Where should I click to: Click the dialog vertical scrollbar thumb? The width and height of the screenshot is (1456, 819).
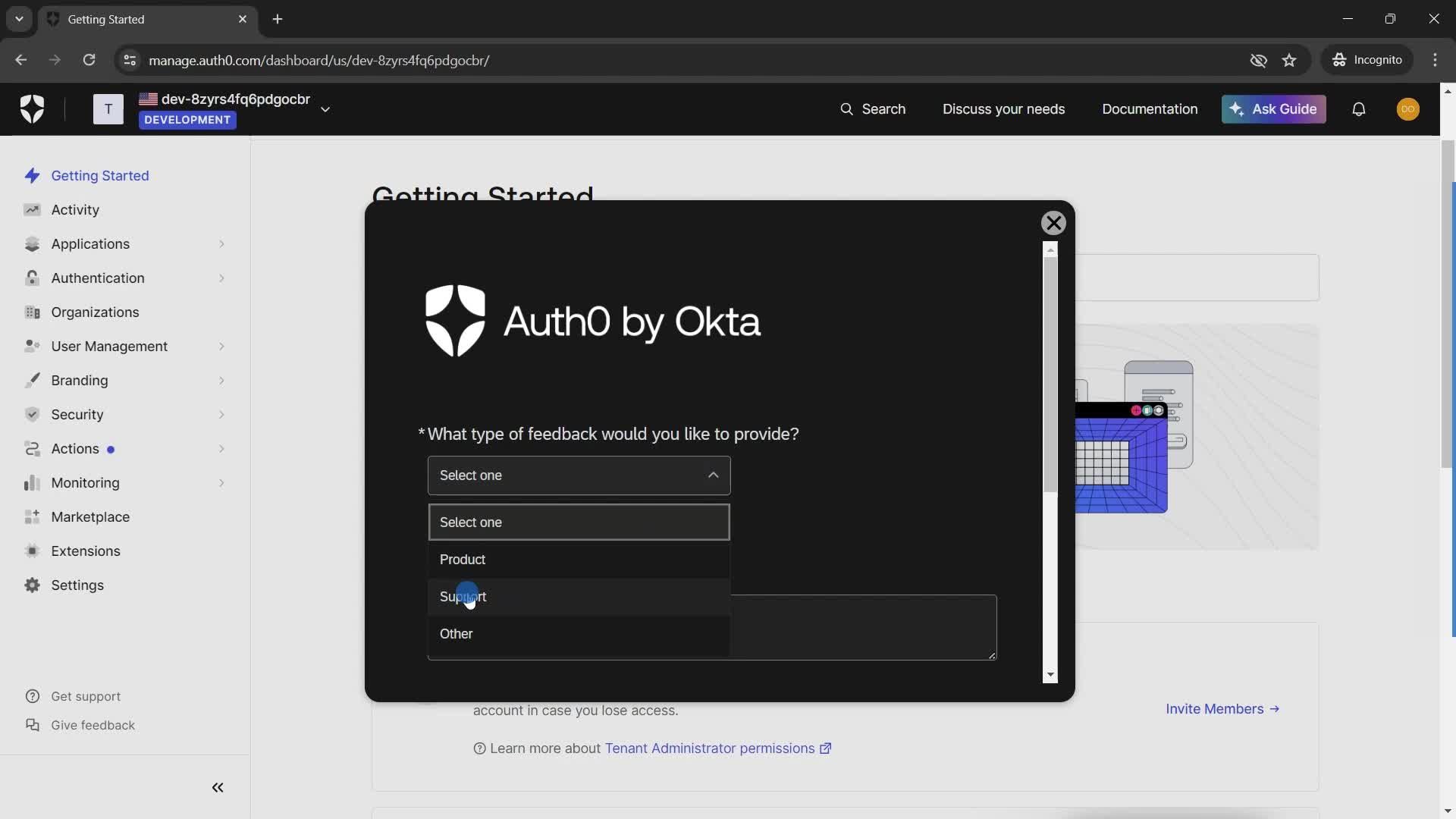[x=1050, y=375]
